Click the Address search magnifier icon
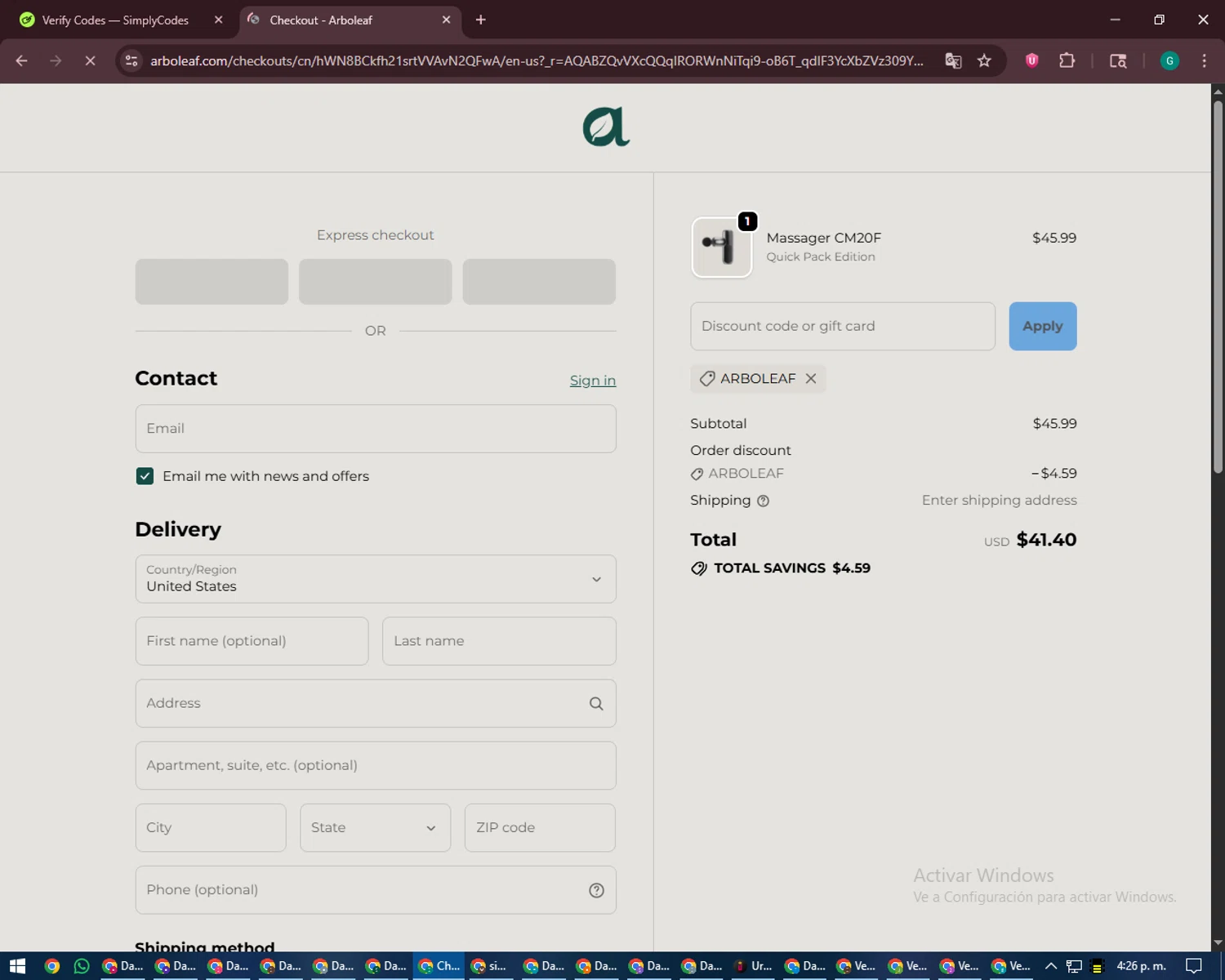Viewport: 1225px width, 980px height. (x=596, y=703)
